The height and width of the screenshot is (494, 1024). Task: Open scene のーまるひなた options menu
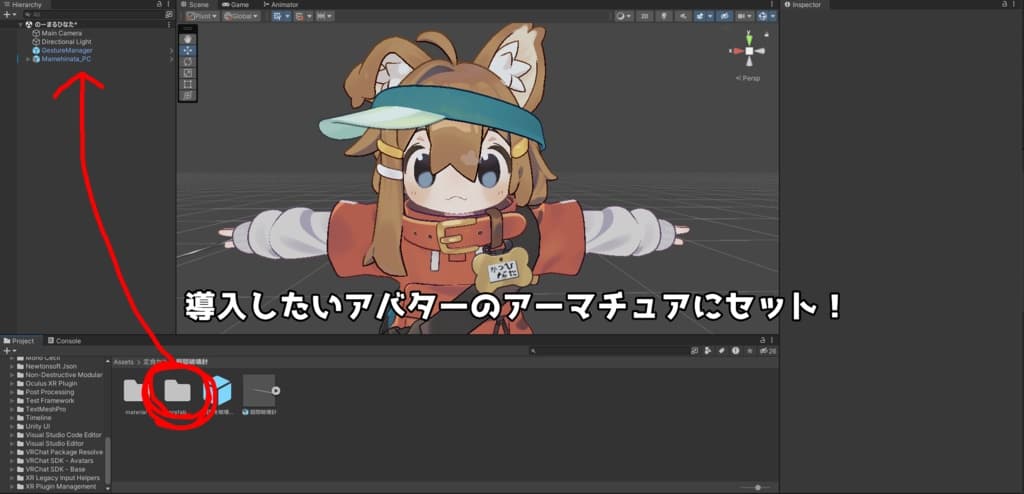tap(169, 24)
